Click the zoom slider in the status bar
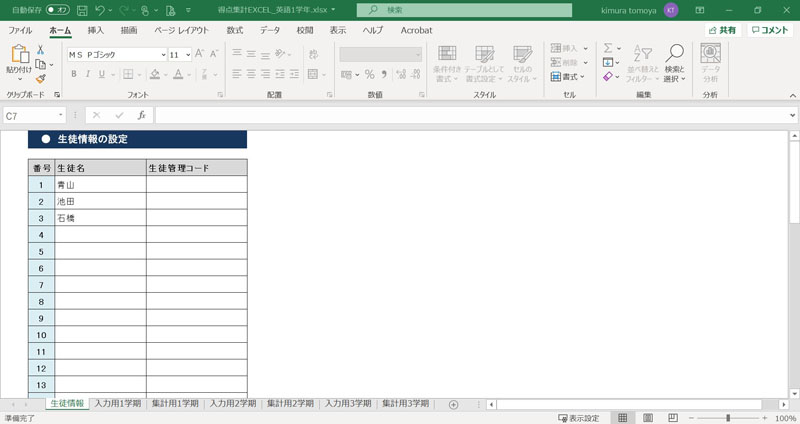This screenshot has width=800, height=424. click(727, 417)
